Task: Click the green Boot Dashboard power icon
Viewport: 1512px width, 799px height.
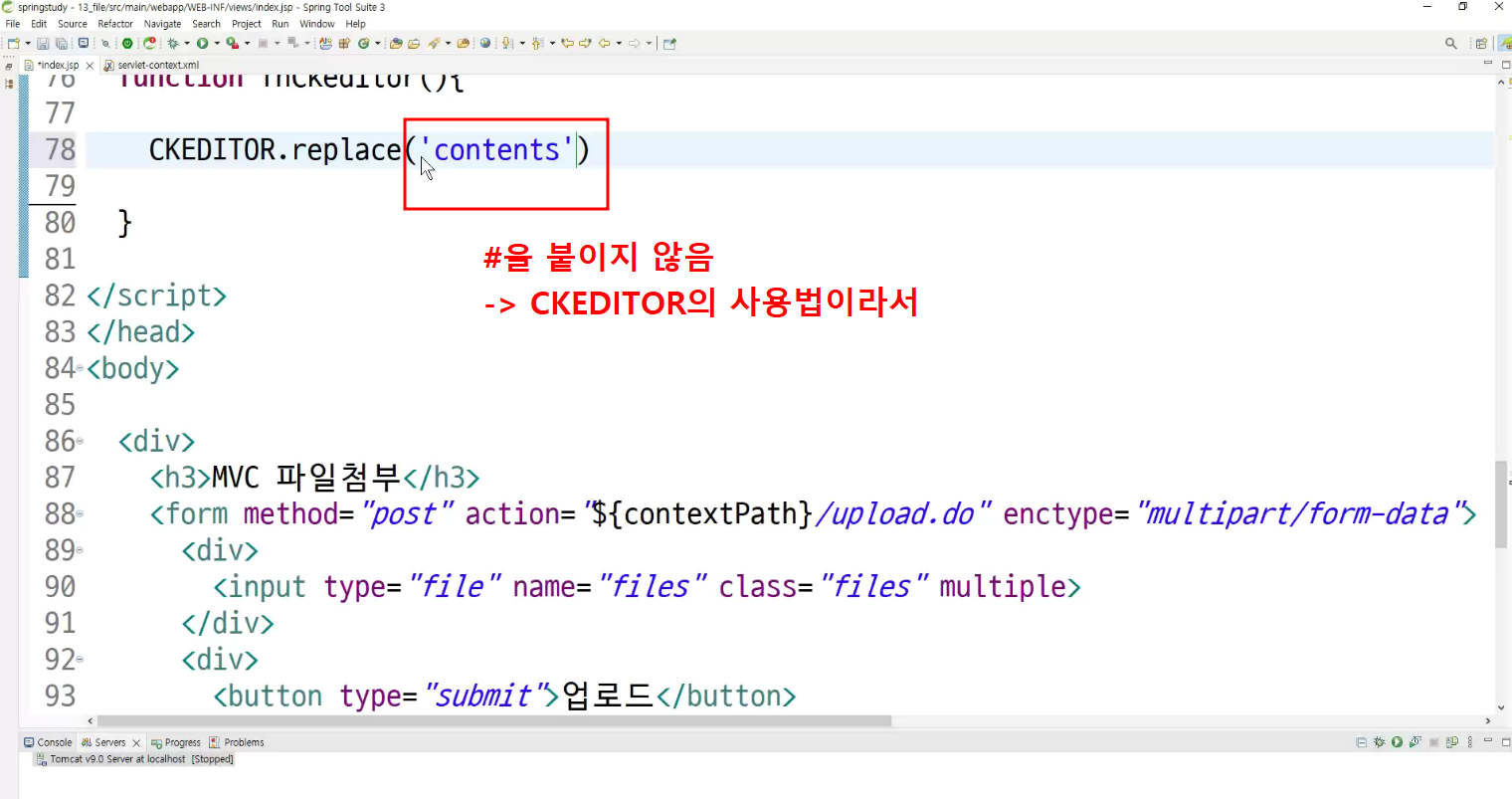Action: click(x=127, y=44)
